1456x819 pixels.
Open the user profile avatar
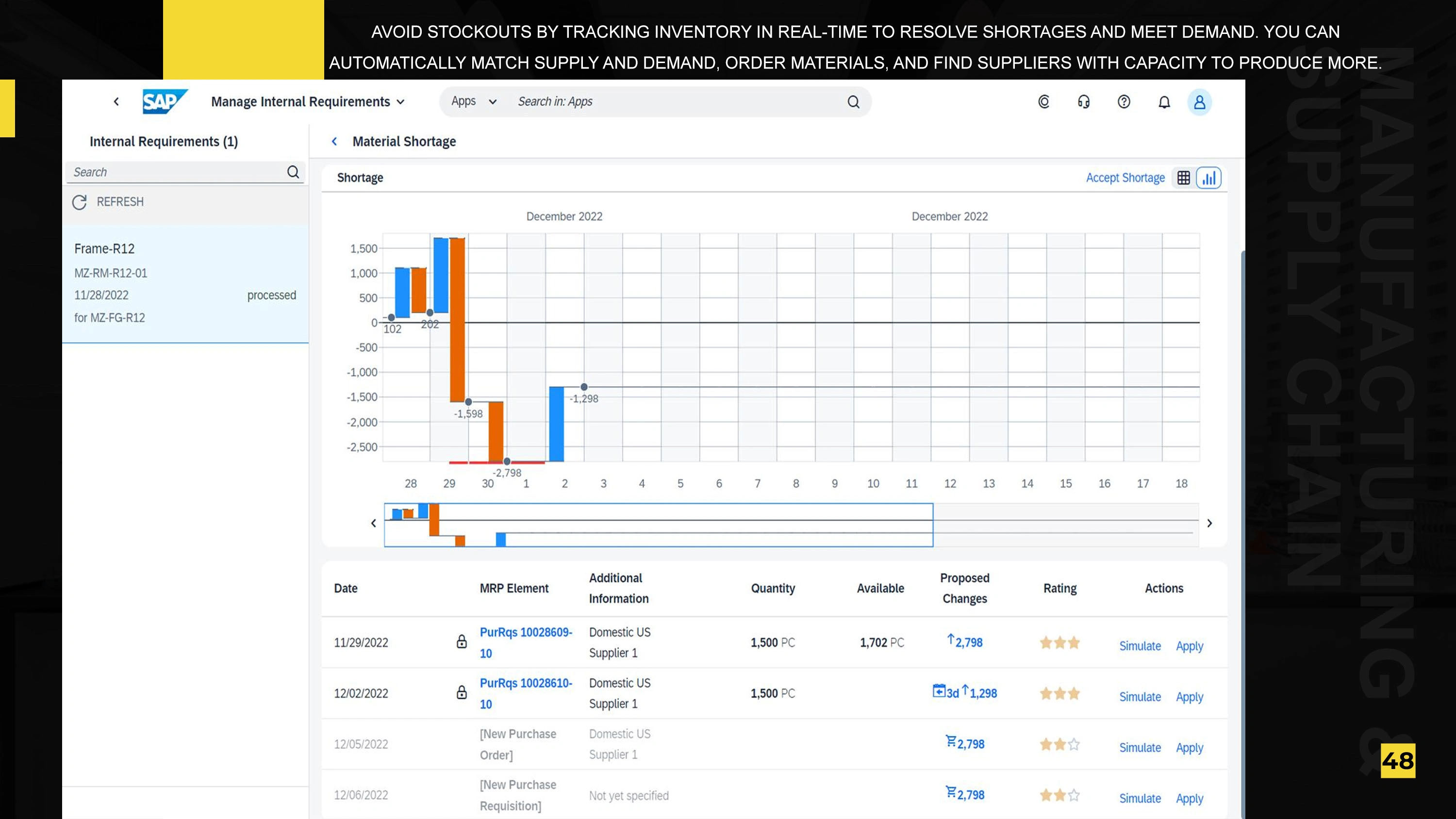coord(1199,102)
